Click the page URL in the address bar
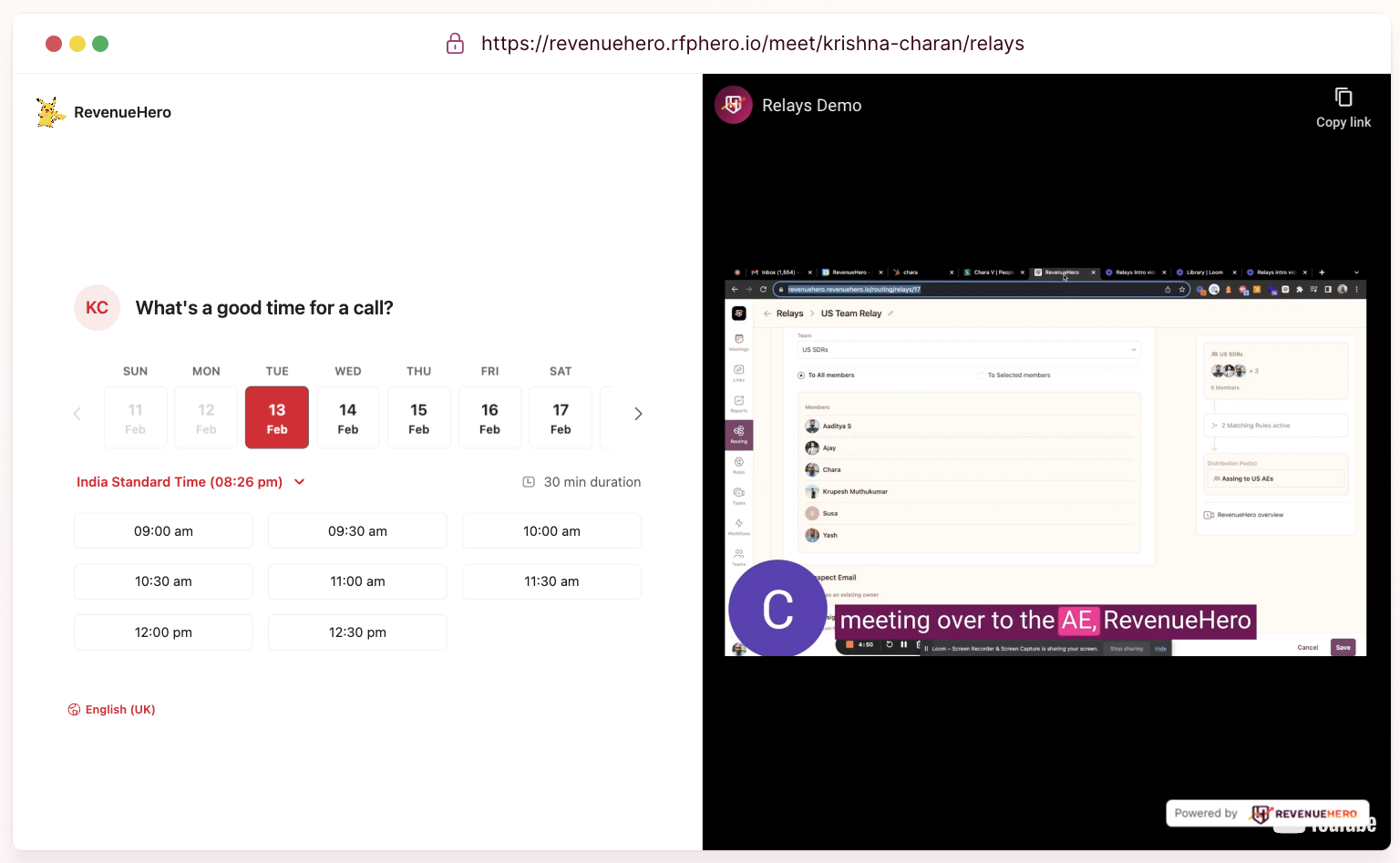The width and height of the screenshot is (1400, 863). (753, 44)
